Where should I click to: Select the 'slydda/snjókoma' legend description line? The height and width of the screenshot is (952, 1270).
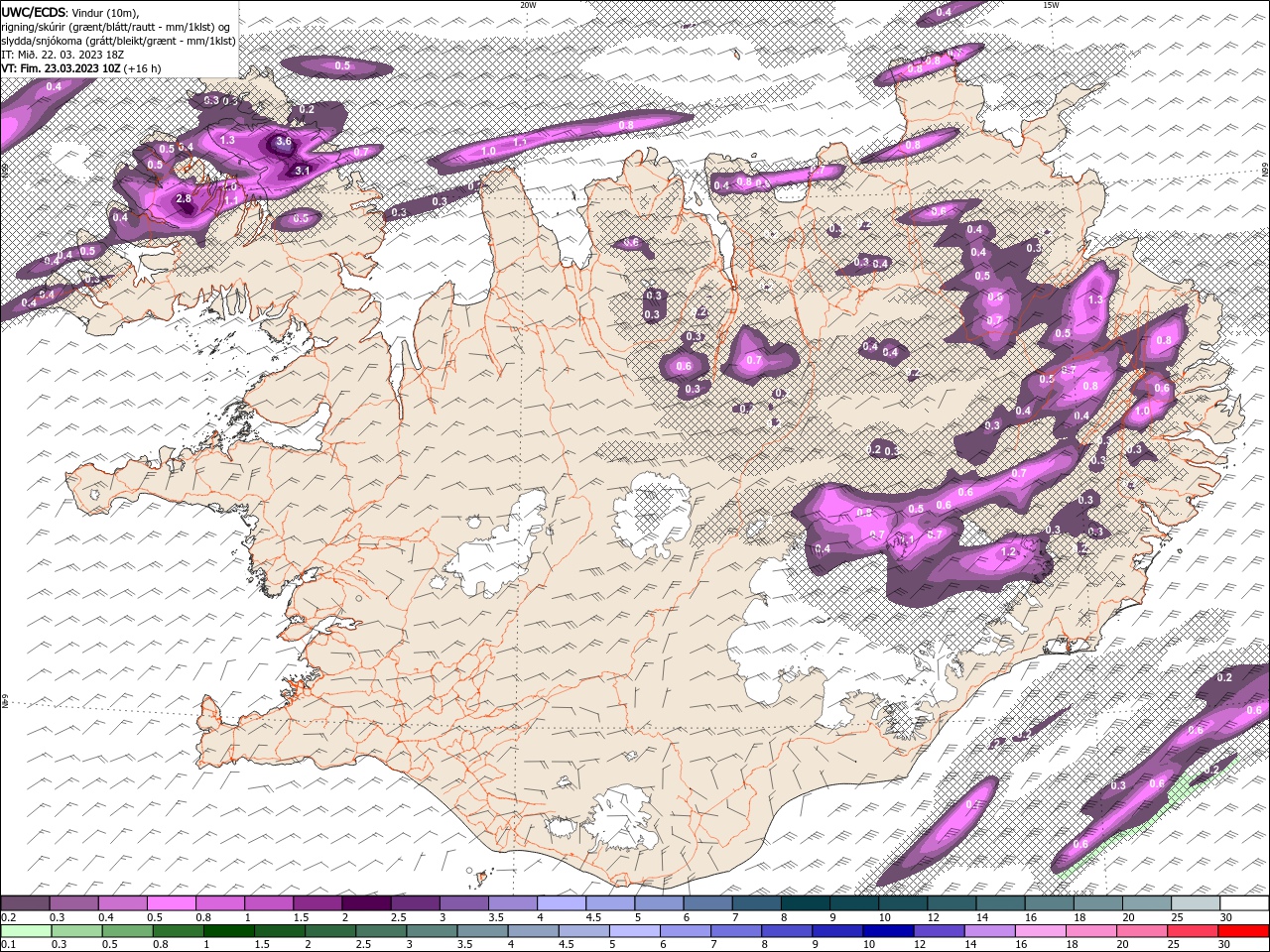tap(118, 41)
